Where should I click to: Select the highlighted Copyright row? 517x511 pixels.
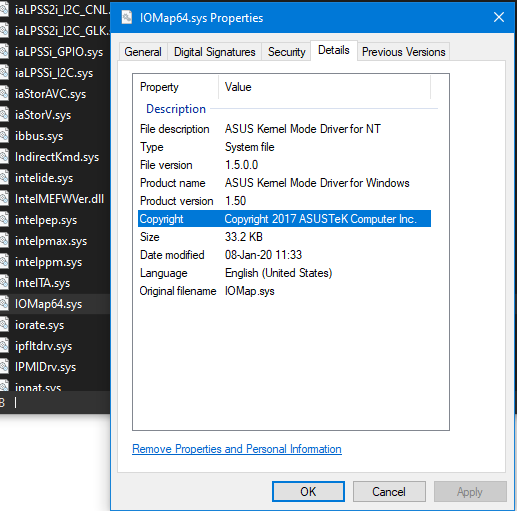pyautogui.click(x=284, y=219)
